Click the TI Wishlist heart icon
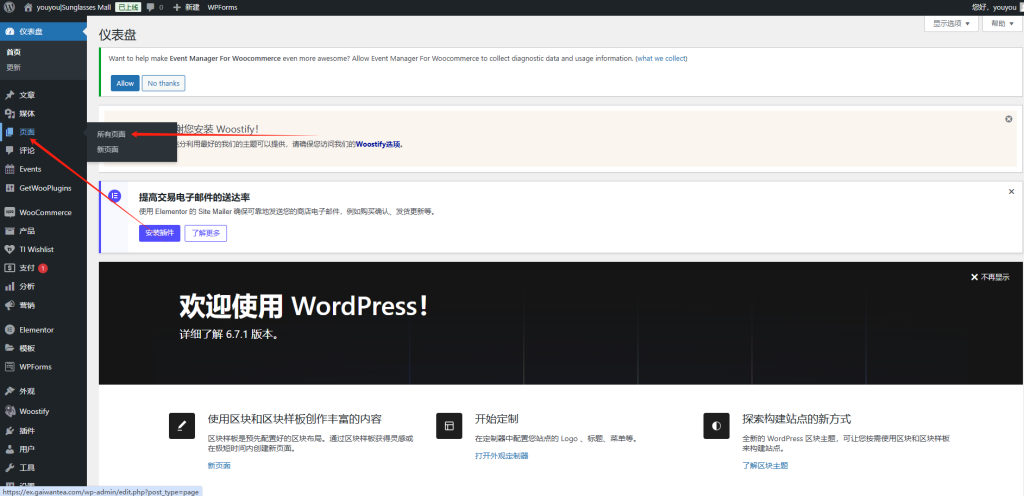Screen dimensions: 1024x496 [9, 249]
